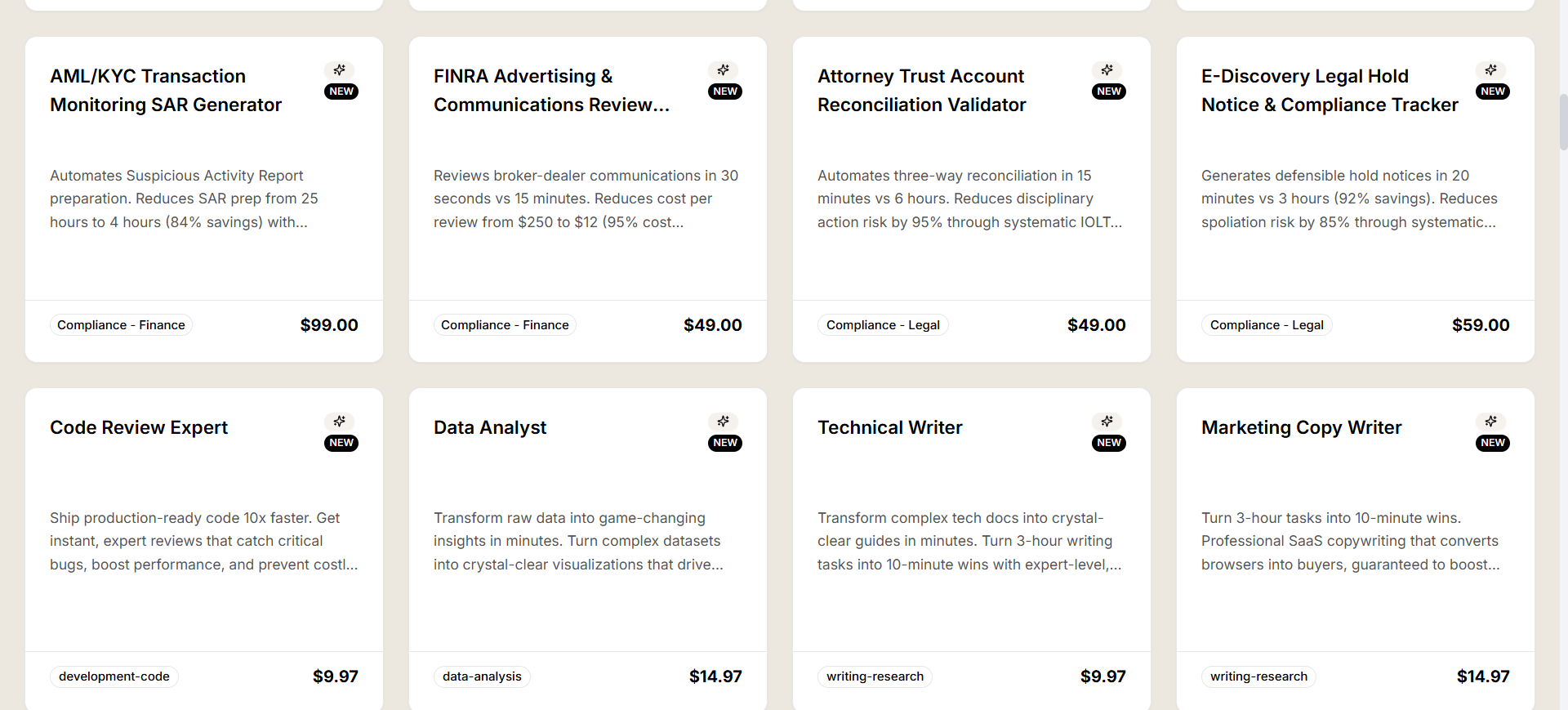
Task: Click the page vertical scrollbar thumb
Action: pyautogui.click(x=1563, y=123)
